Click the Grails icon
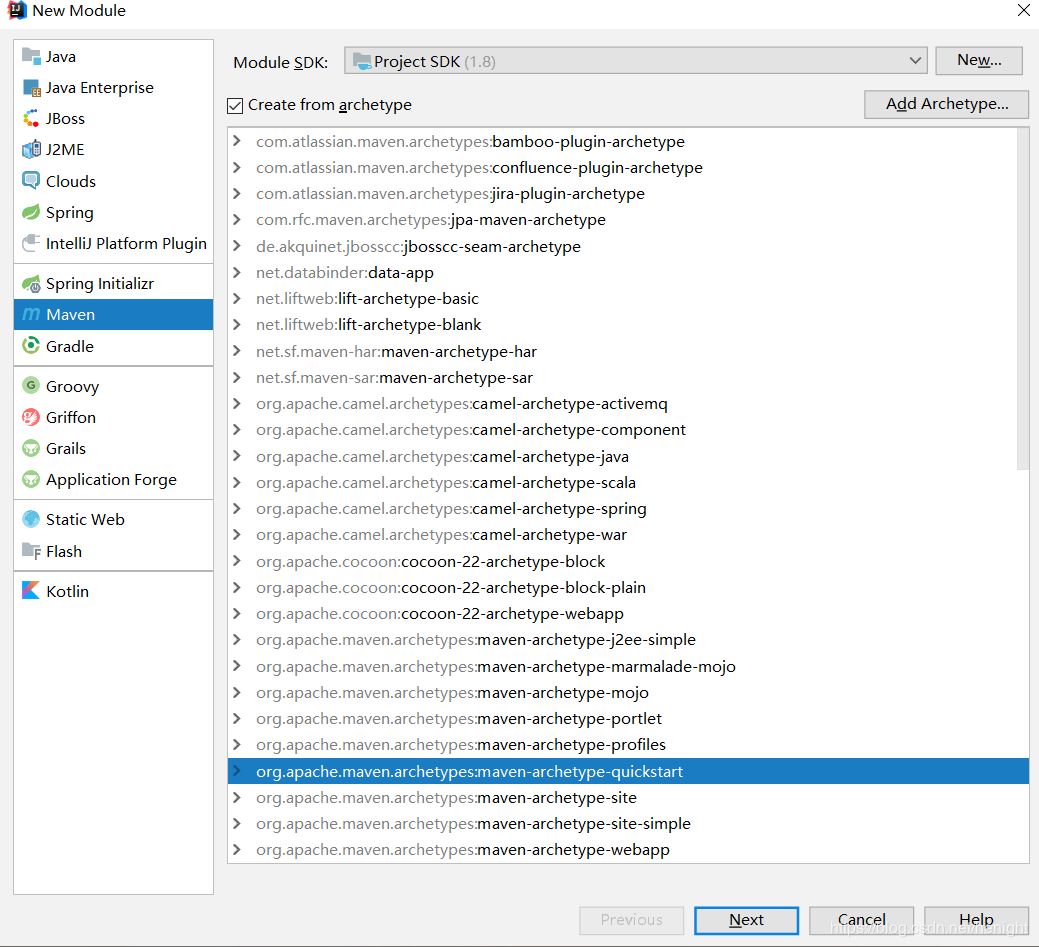This screenshot has width=1039, height=947. pos(31,448)
